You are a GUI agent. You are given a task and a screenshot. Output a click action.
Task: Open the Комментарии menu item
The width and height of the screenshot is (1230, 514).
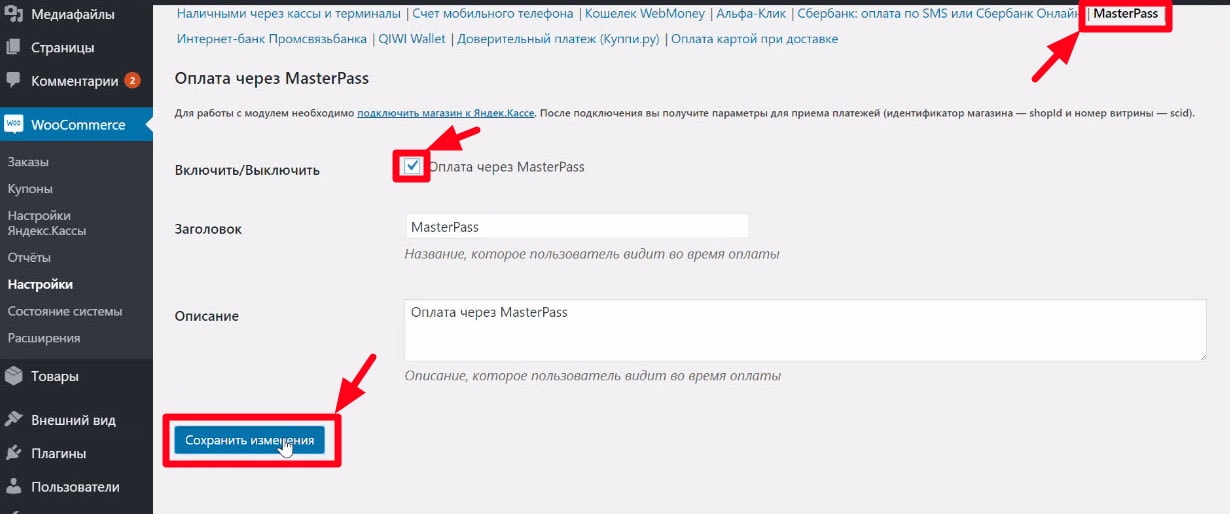click(x=76, y=81)
